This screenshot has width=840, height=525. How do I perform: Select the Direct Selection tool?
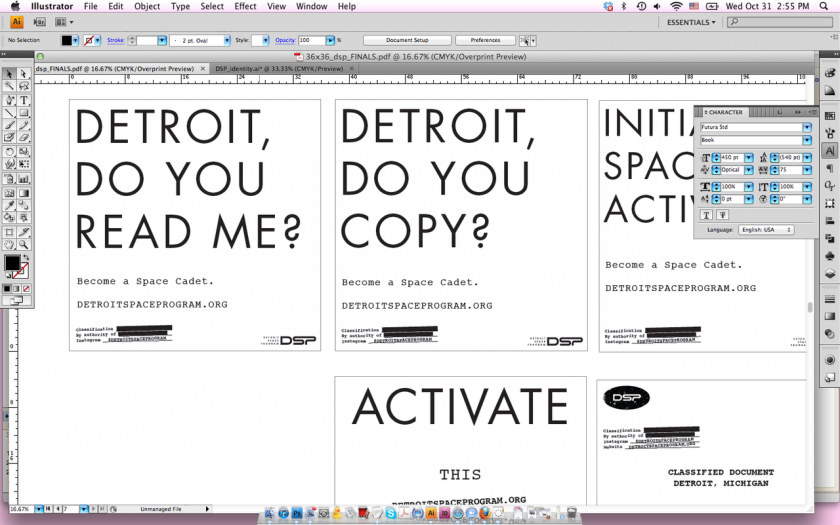tap(24, 74)
